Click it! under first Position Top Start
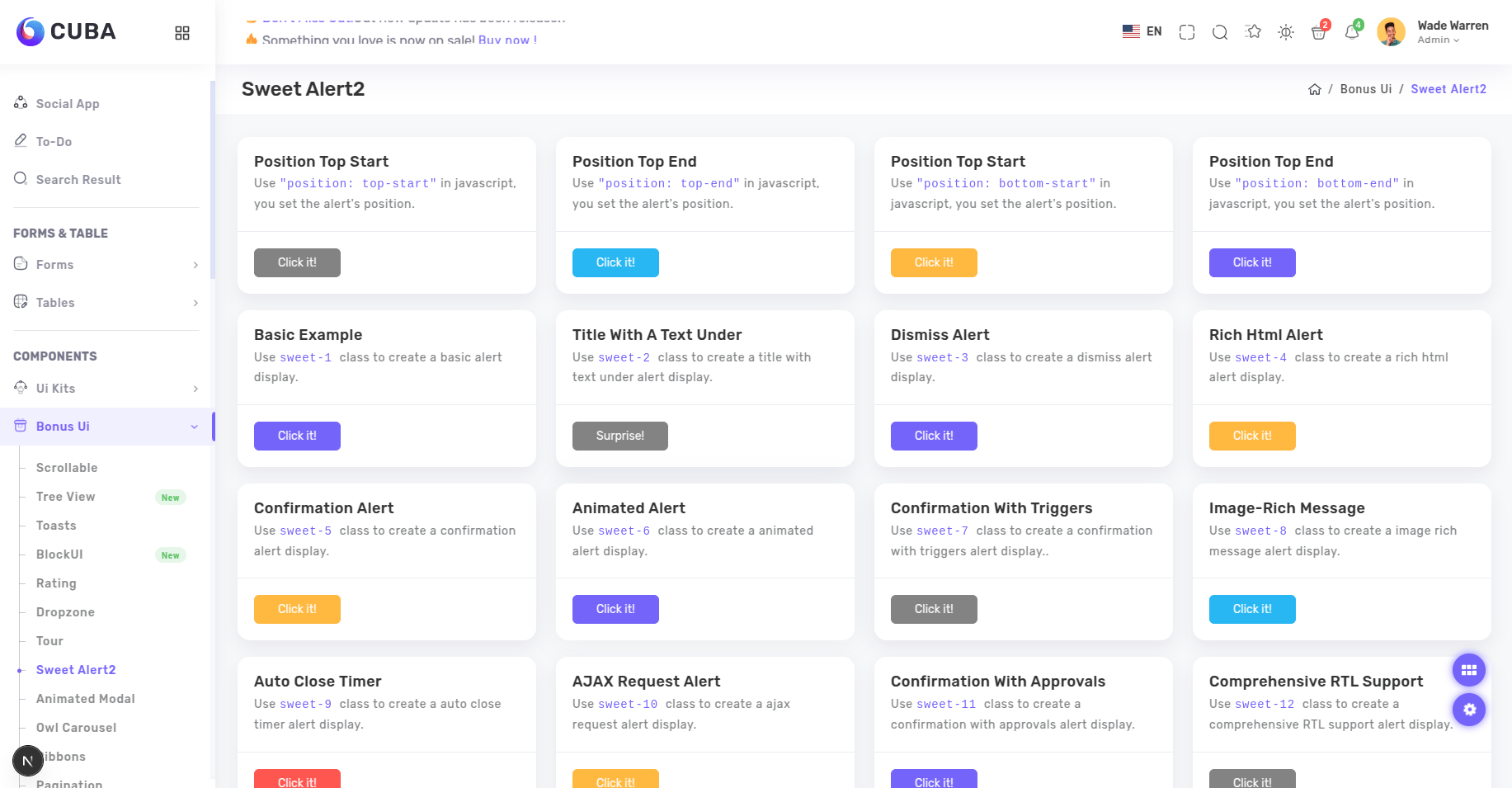Image resolution: width=1512 pixels, height=788 pixels. (297, 262)
